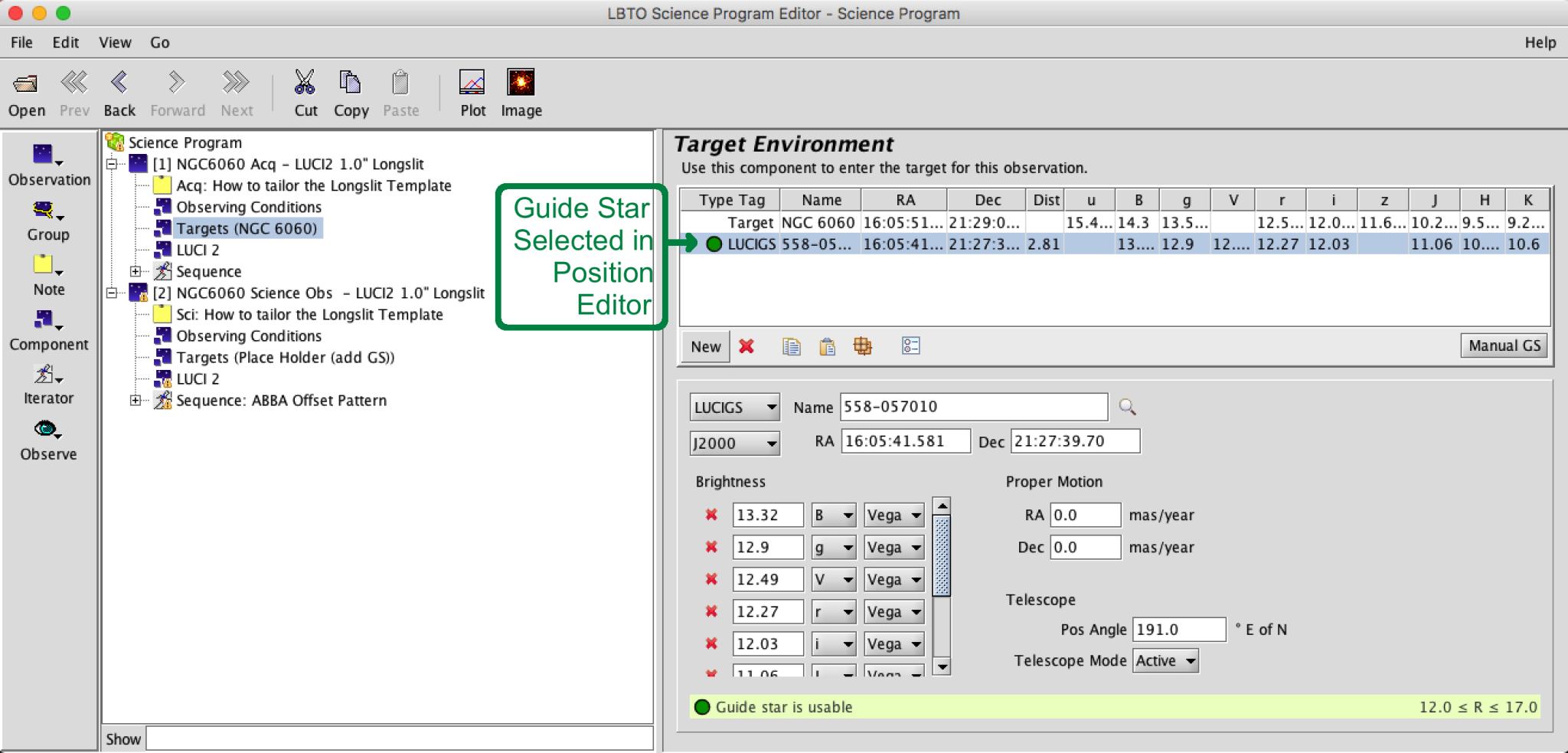
Task: Click the Copy toolbar icon
Action: click(351, 82)
